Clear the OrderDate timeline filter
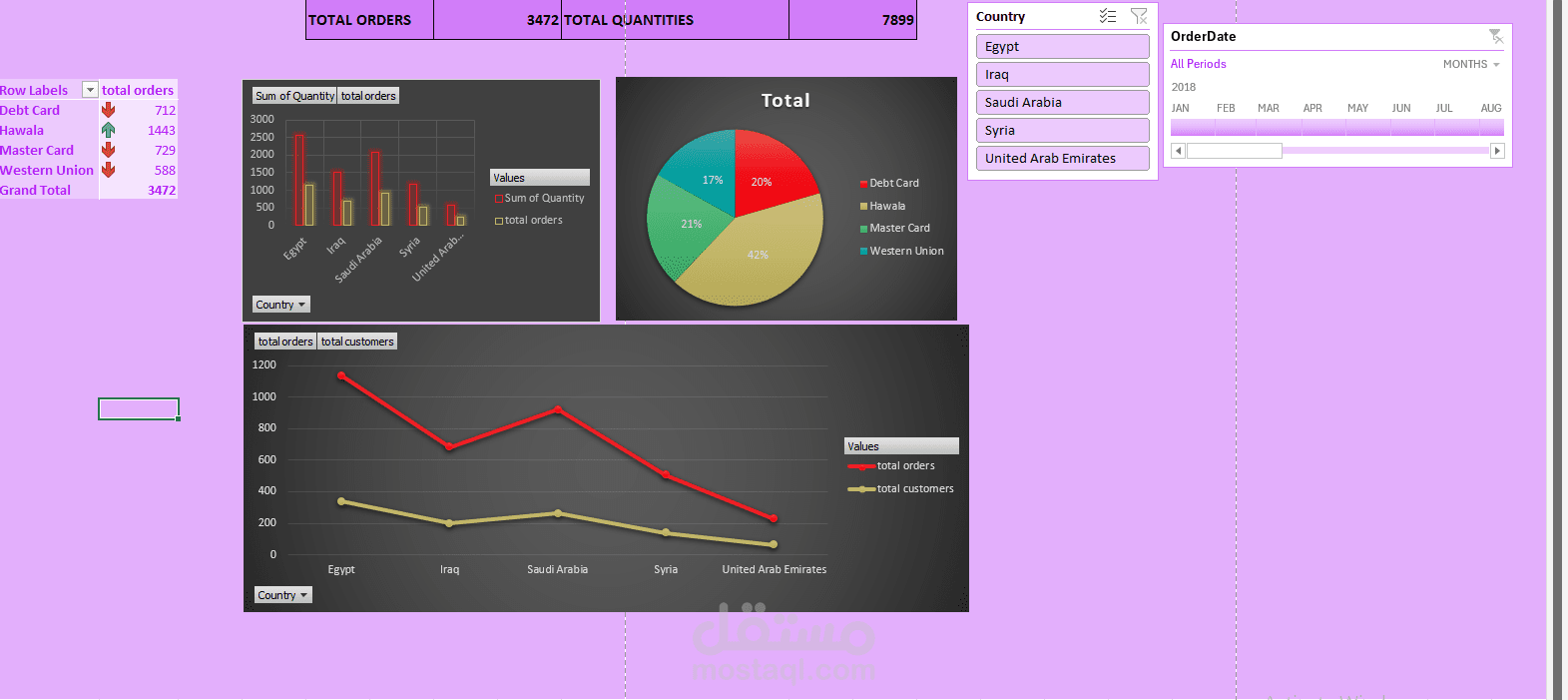The image size is (1568, 700). pyautogui.click(x=1495, y=36)
